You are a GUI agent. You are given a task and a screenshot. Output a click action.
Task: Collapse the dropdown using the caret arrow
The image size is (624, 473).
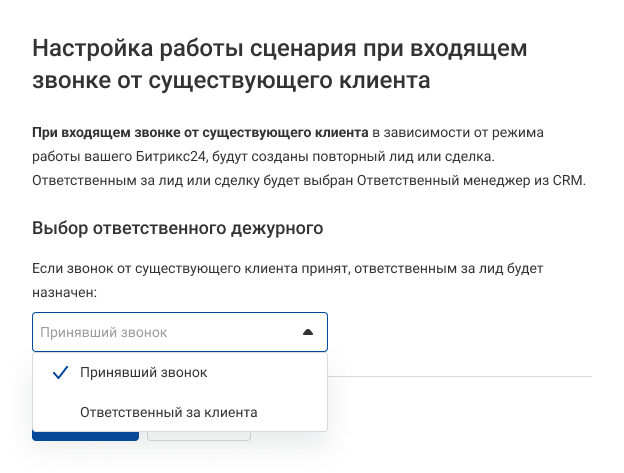coord(308,332)
